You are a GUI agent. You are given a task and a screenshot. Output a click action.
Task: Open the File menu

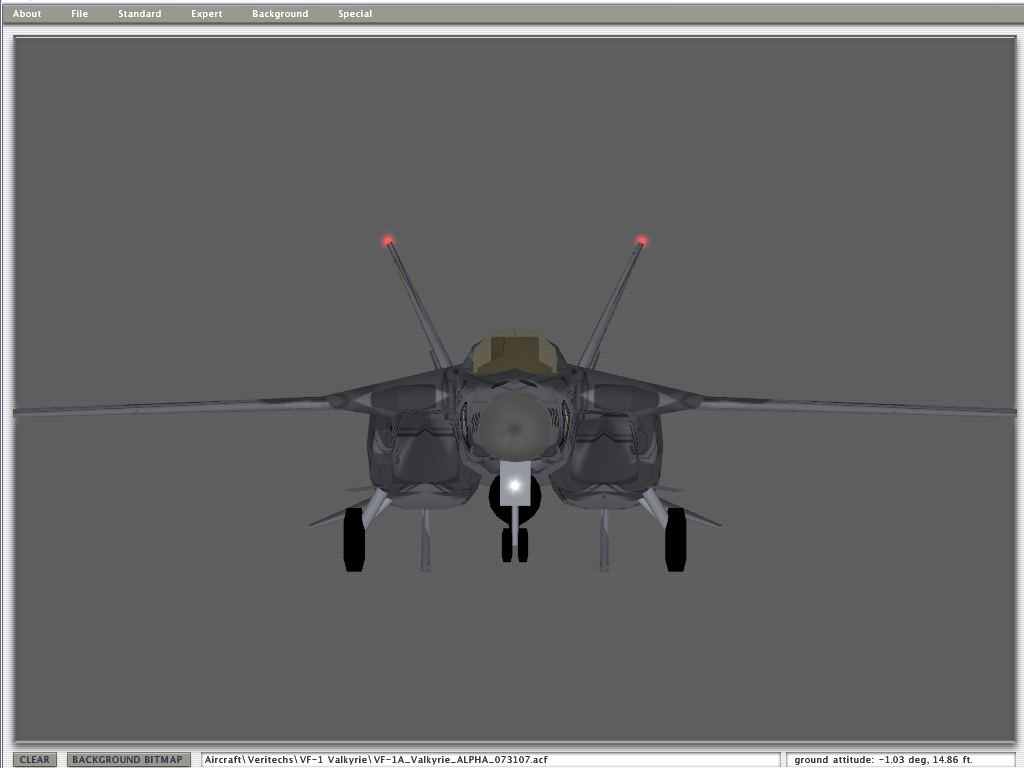[80, 14]
